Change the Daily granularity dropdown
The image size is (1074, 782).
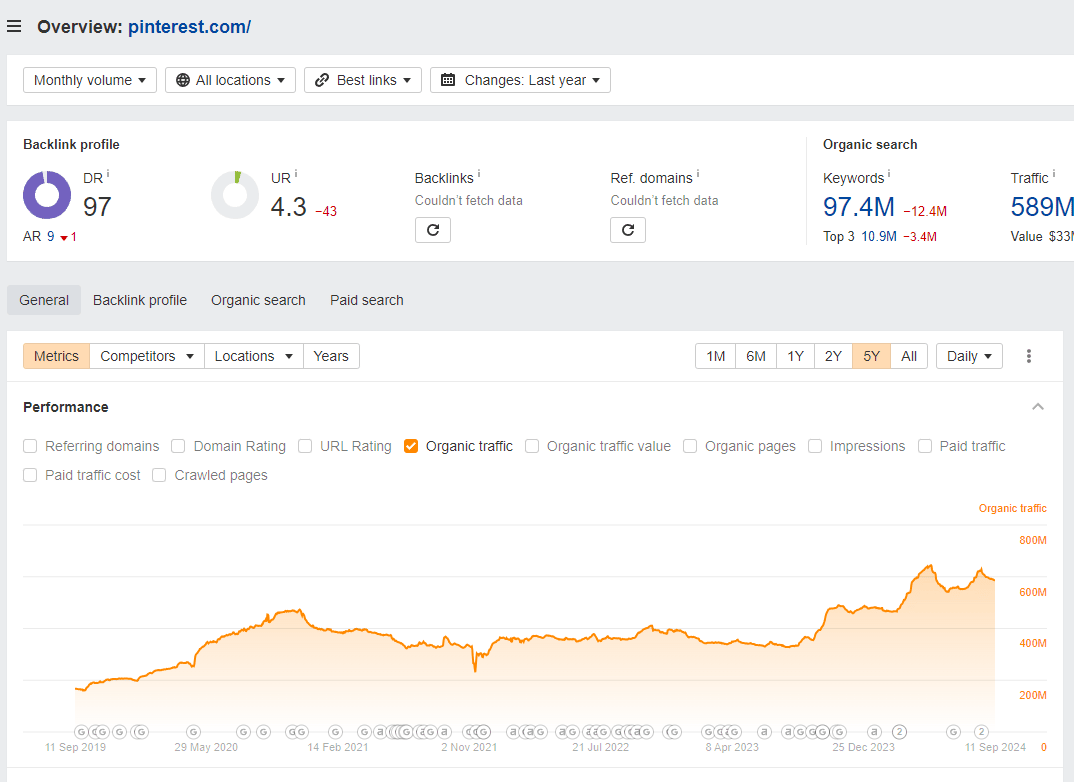pos(969,356)
